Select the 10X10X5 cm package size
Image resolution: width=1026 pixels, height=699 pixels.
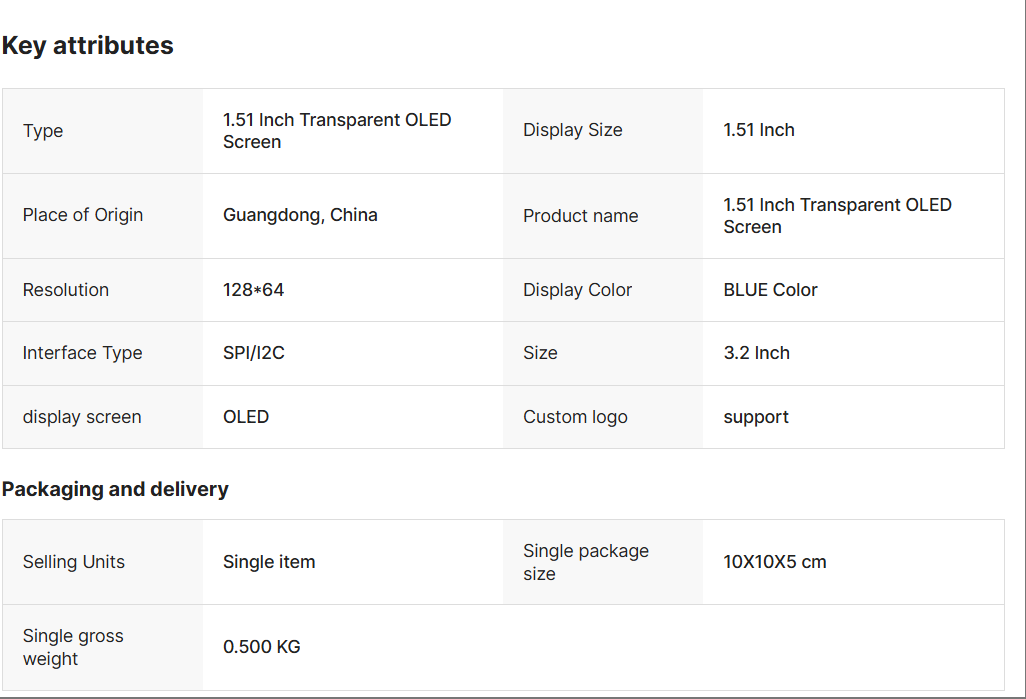click(775, 562)
